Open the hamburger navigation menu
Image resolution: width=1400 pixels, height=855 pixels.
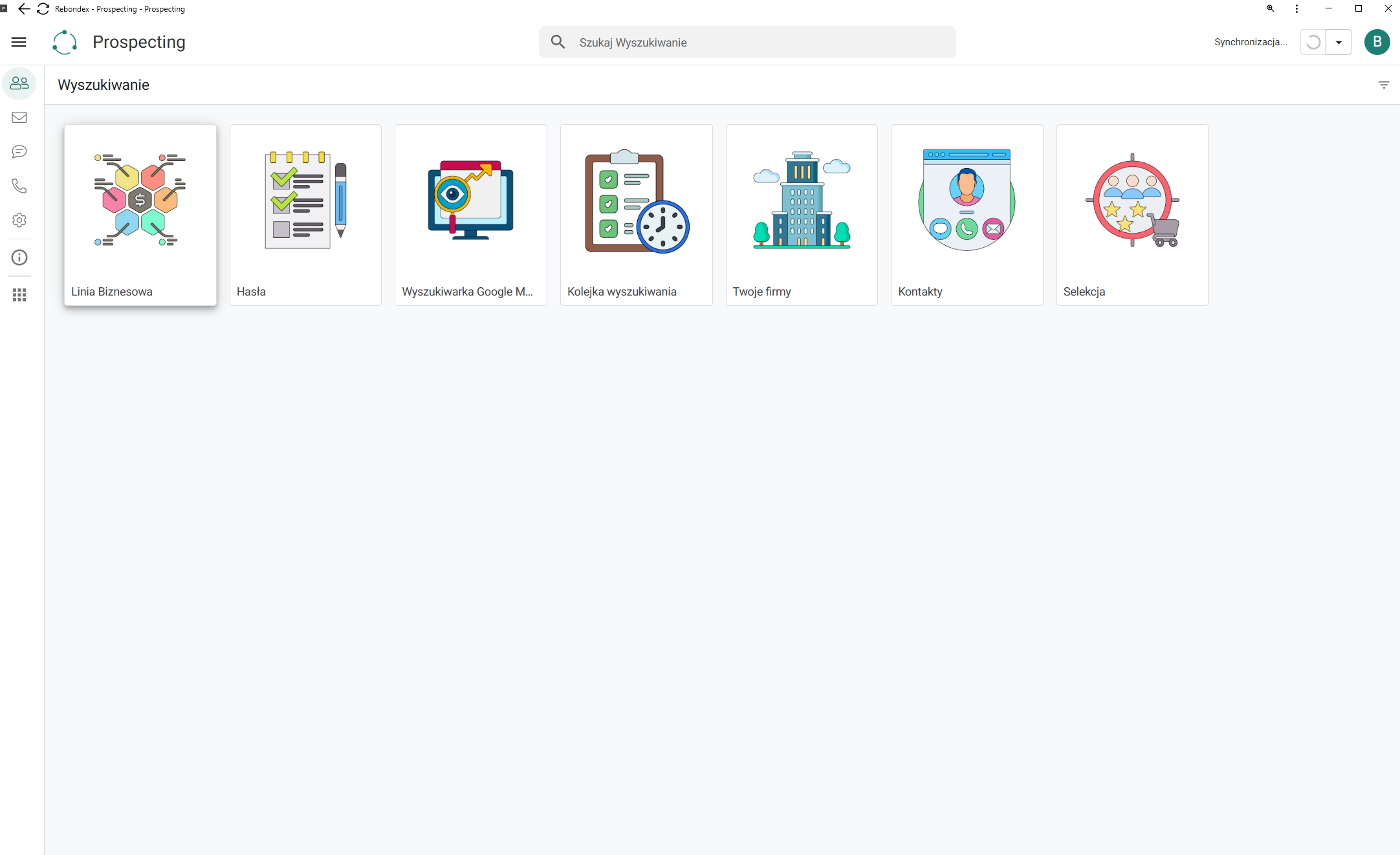[19, 42]
